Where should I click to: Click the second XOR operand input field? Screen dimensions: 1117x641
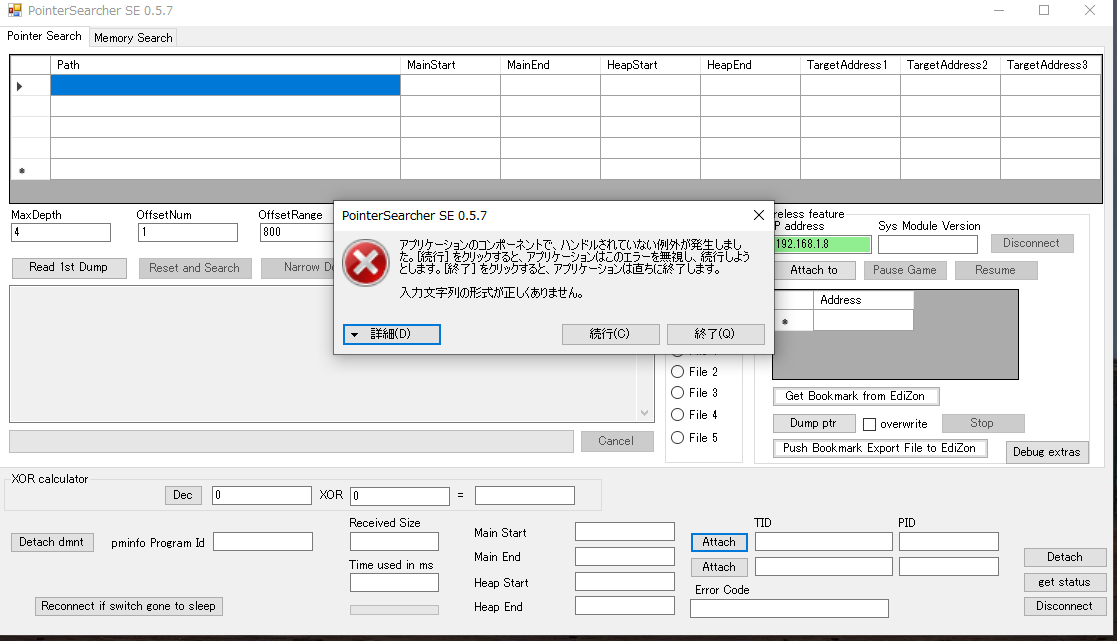click(x=400, y=496)
